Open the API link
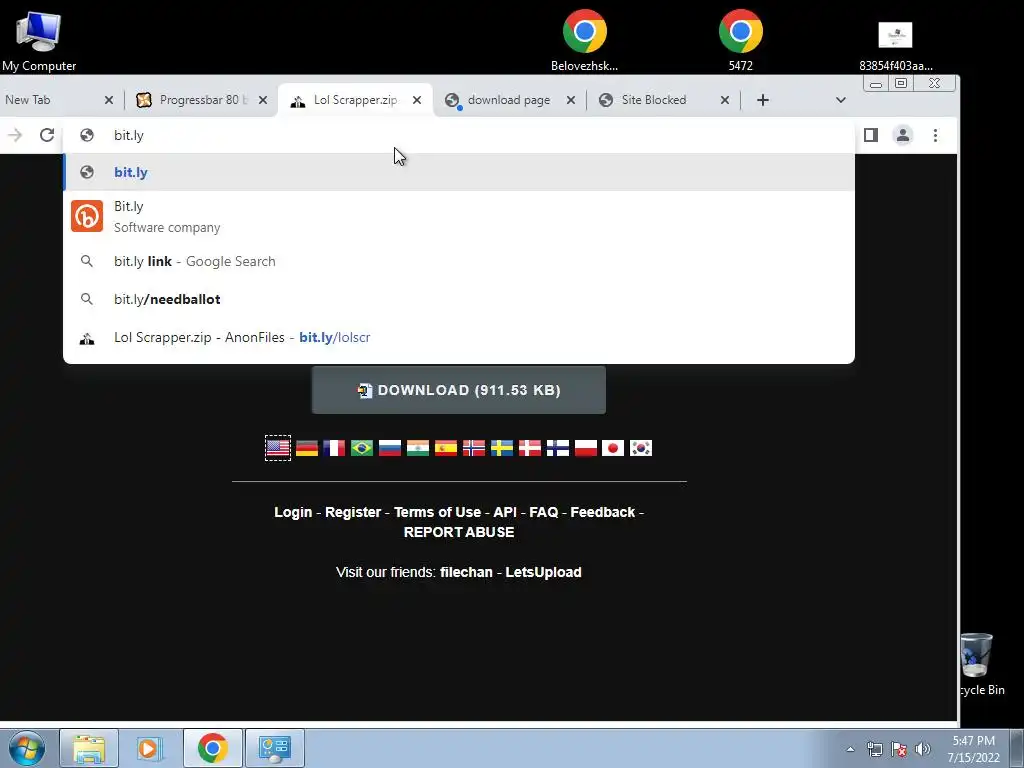1024x768 pixels. (505, 513)
